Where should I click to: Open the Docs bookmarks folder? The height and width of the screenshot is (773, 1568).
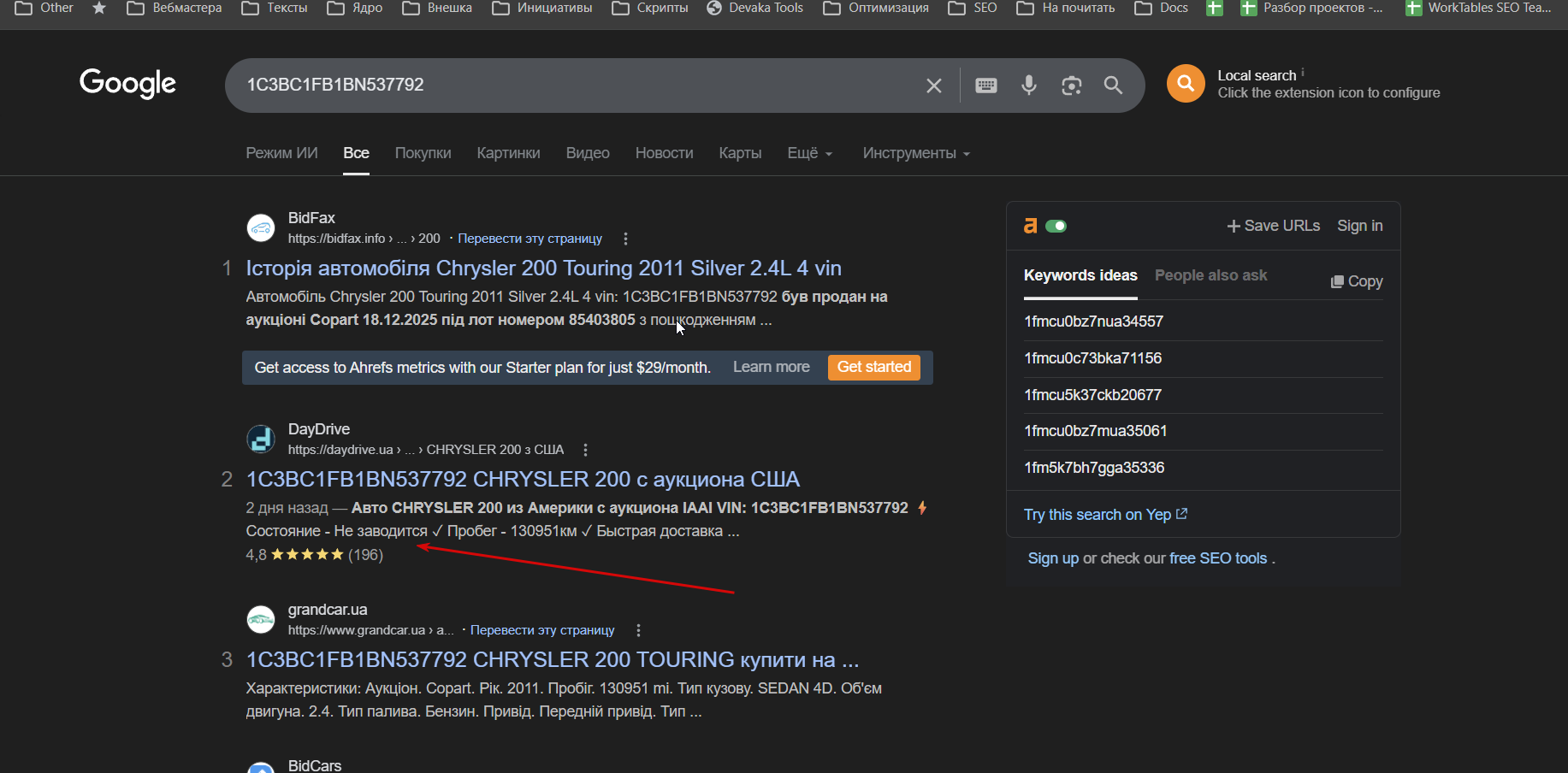(x=1161, y=8)
